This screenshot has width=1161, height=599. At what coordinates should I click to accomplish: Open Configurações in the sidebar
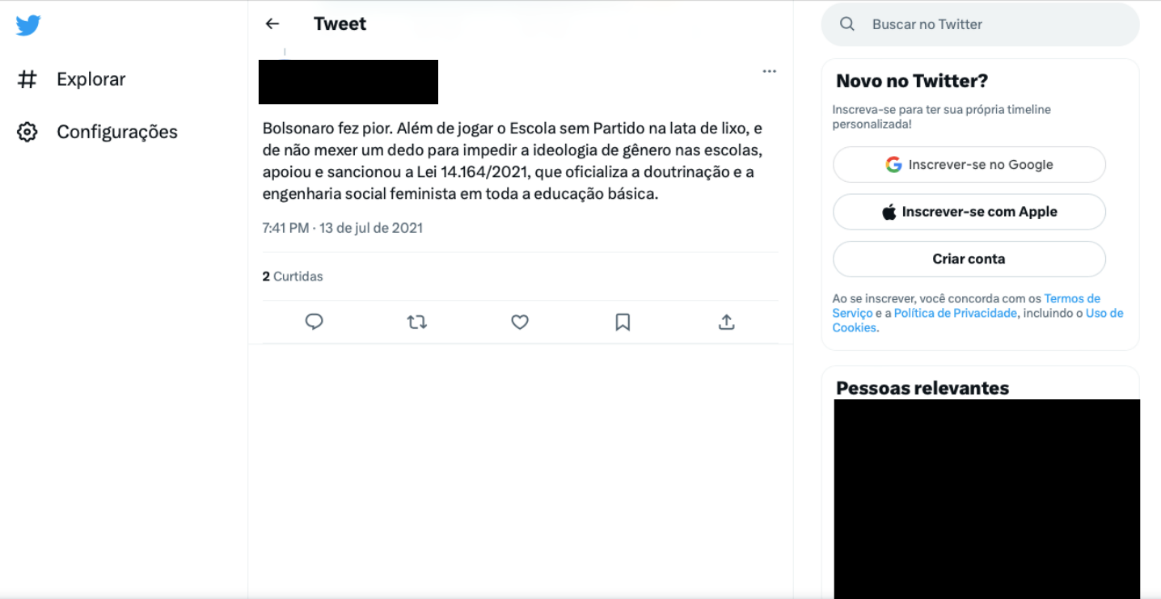click(x=97, y=132)
